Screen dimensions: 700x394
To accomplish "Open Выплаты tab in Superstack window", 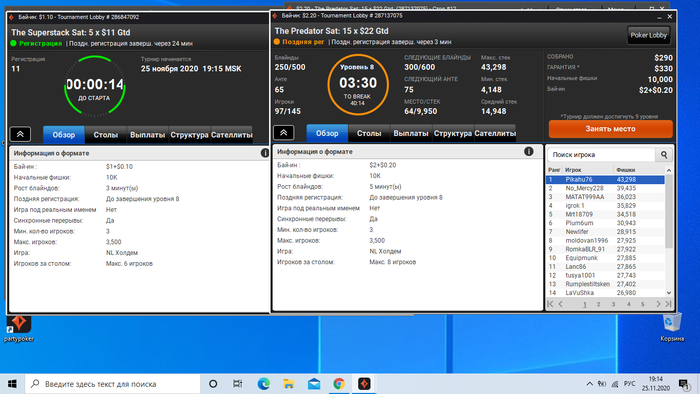I will [x=147, y=135].
